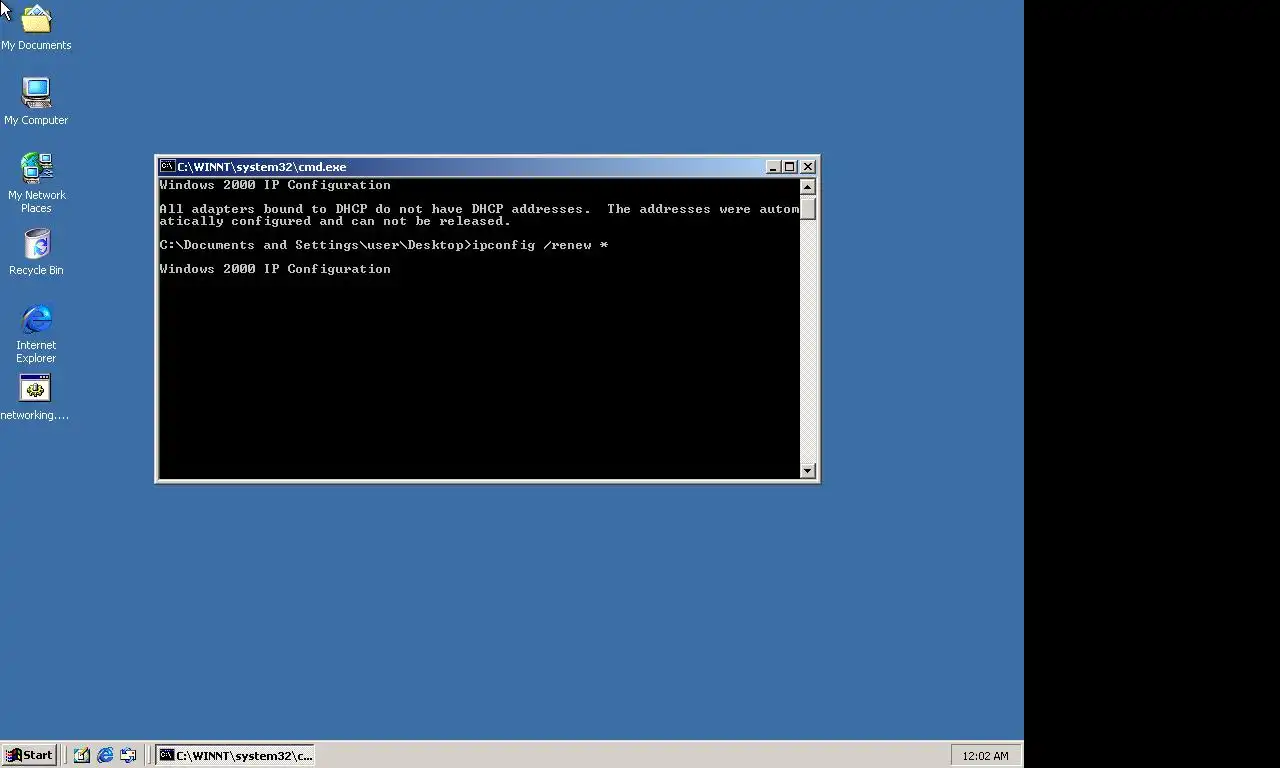The image size is (1280, 768).
Task: Select the My Computer desktop icon
Action: coord(36,101)
